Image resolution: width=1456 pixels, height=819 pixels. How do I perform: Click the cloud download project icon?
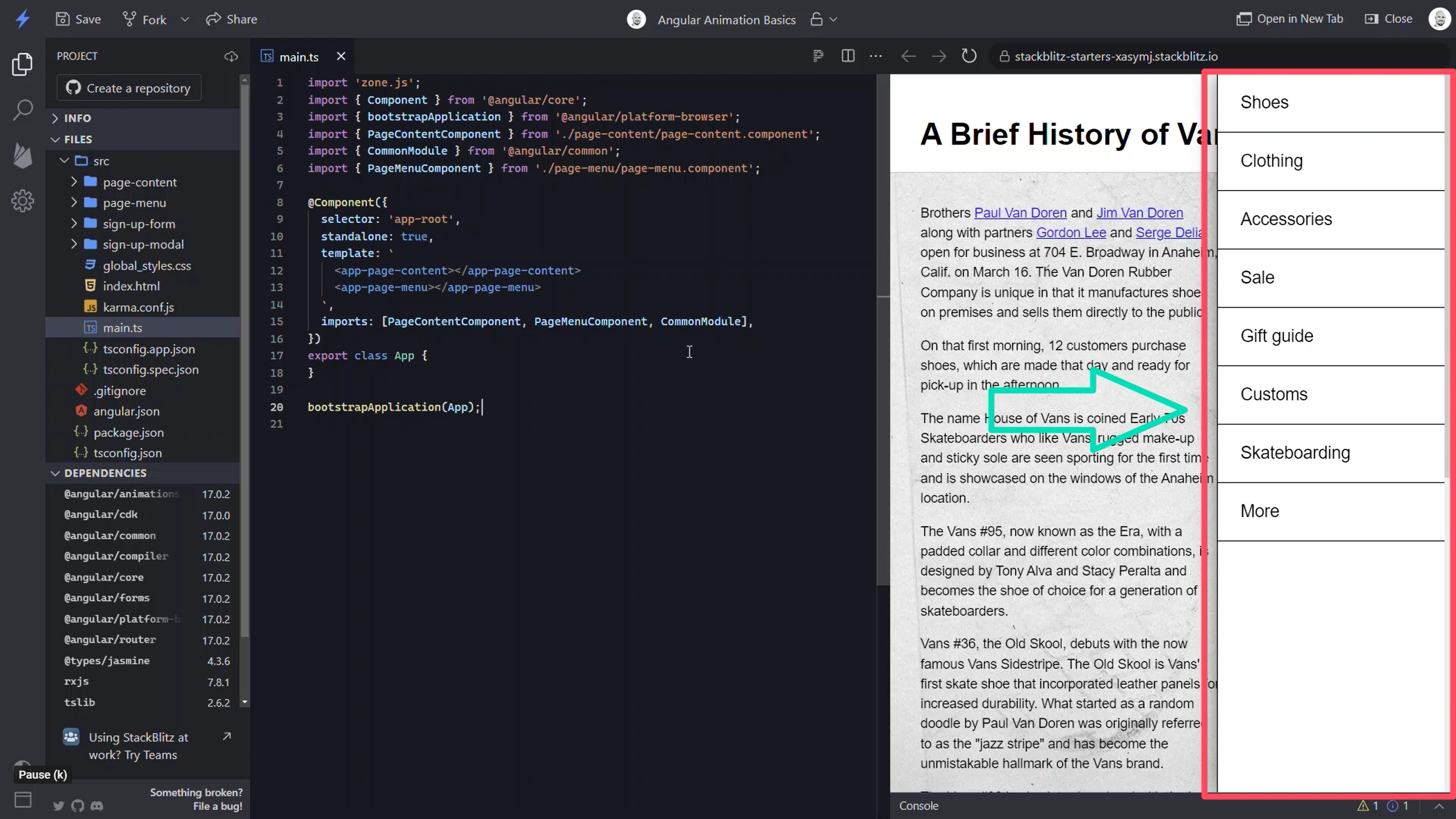tap(231, 56)
